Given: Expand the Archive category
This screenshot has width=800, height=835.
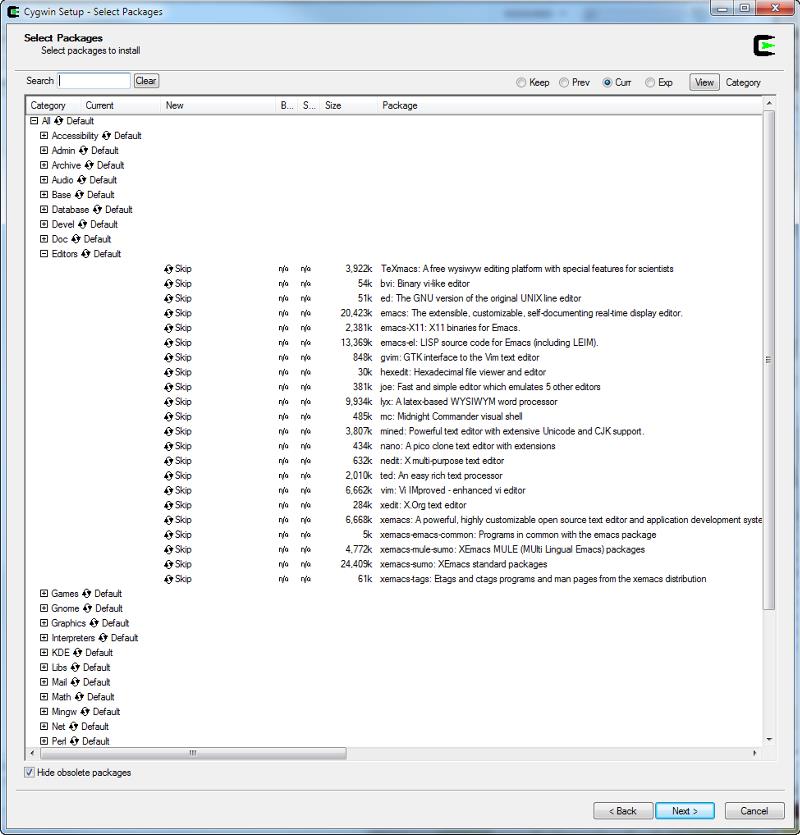Looking at the screenshot, I should click(44, 165).
